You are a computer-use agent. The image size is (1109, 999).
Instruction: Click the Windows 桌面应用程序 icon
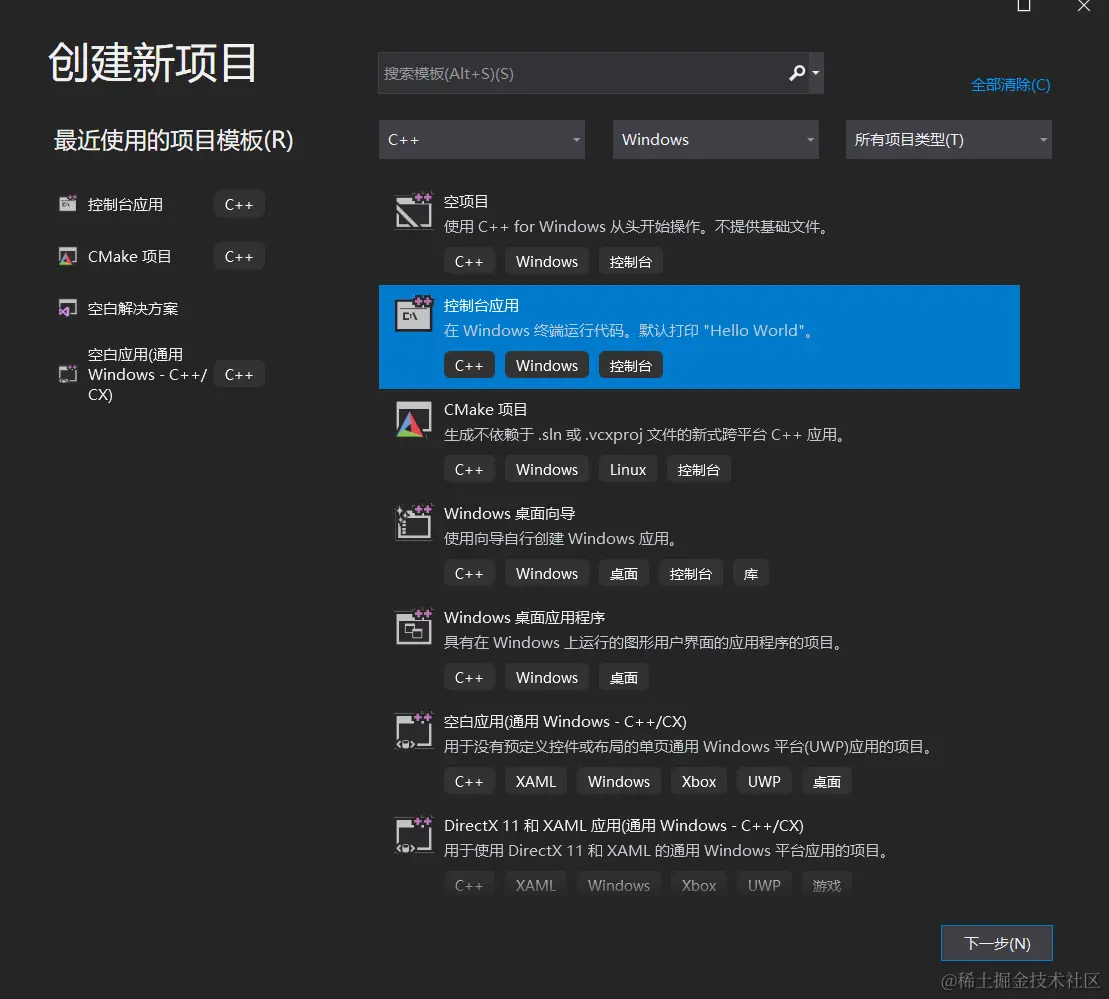coord(413,627)
